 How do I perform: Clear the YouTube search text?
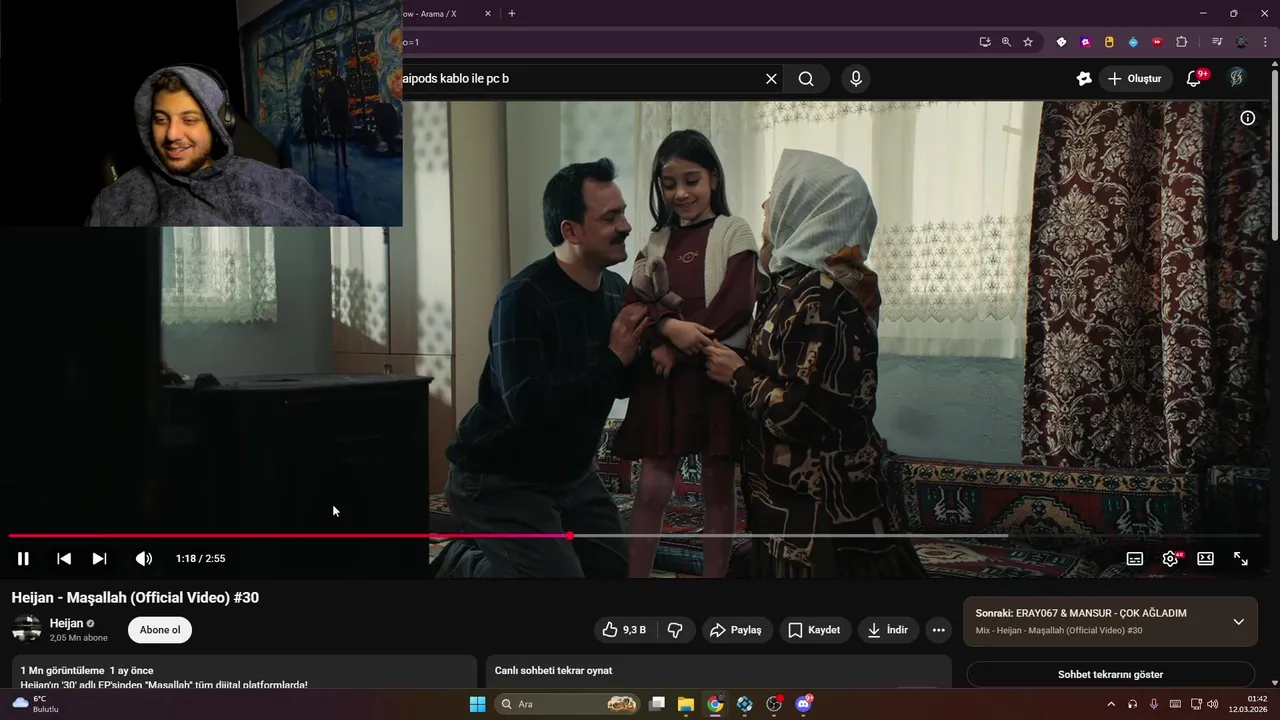coord(771,79)
